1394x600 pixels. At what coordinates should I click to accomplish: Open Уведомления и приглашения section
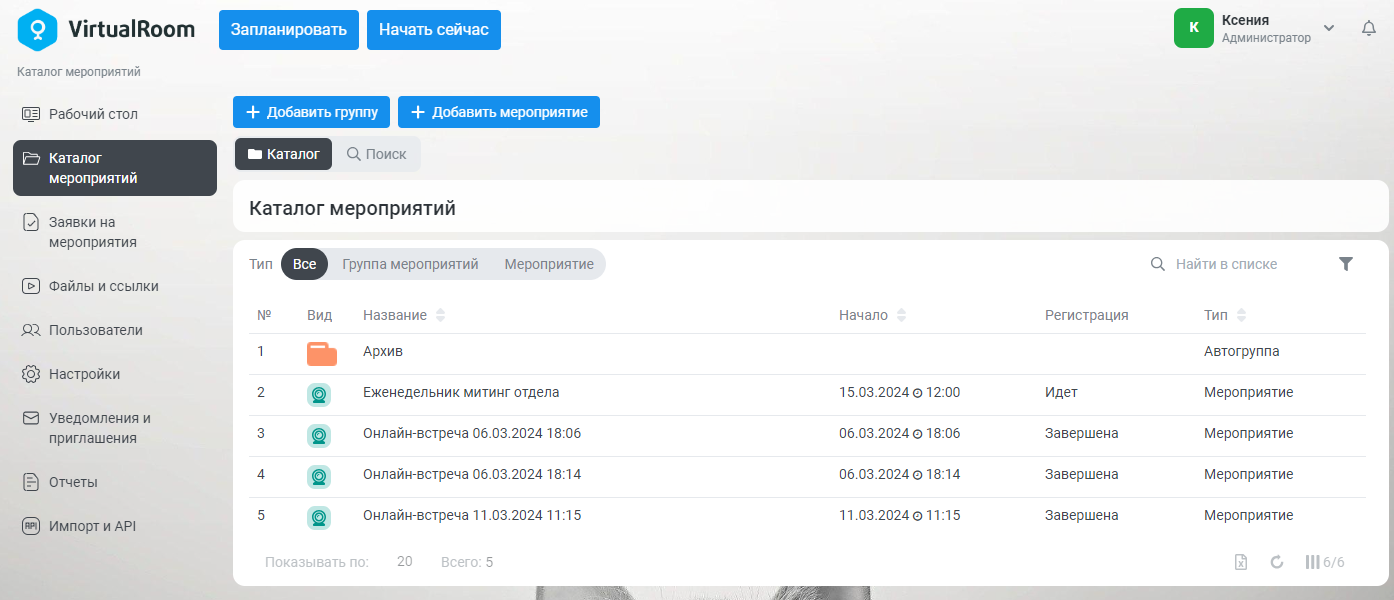[x=115, y=428]
